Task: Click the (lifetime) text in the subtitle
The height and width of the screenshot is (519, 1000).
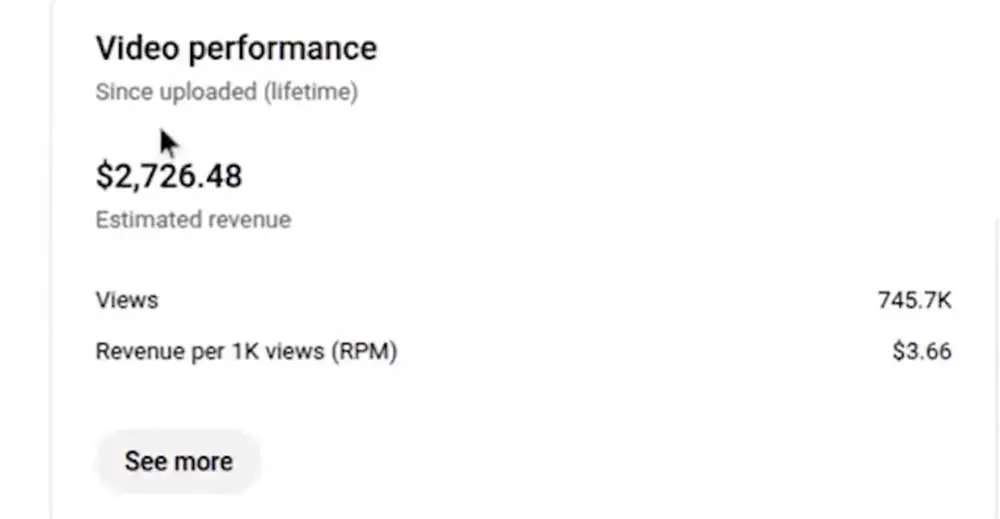Action: click(x=310, y=92)
